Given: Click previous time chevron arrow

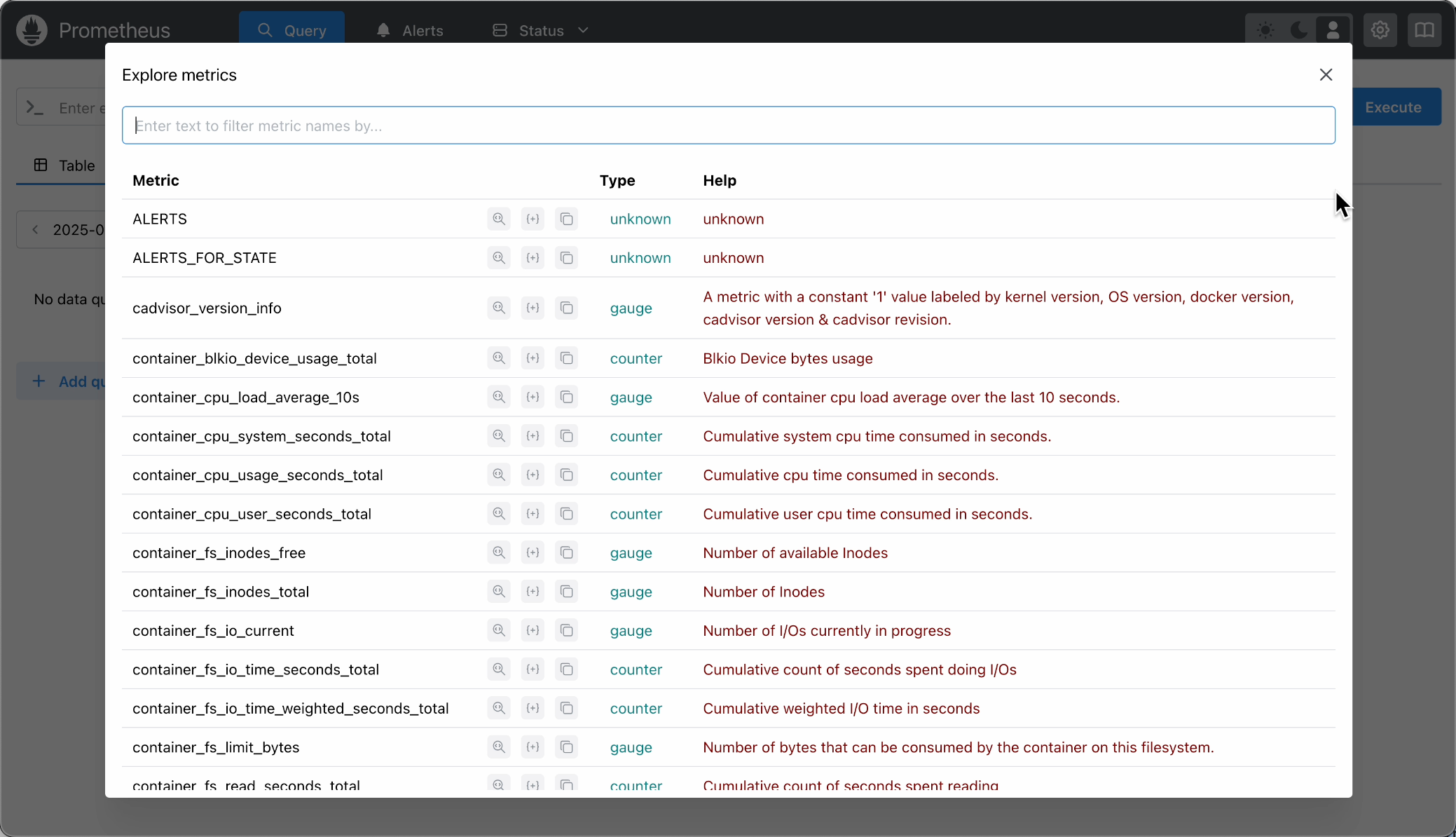Looking at the screenshot, I should tap(36, 230).
